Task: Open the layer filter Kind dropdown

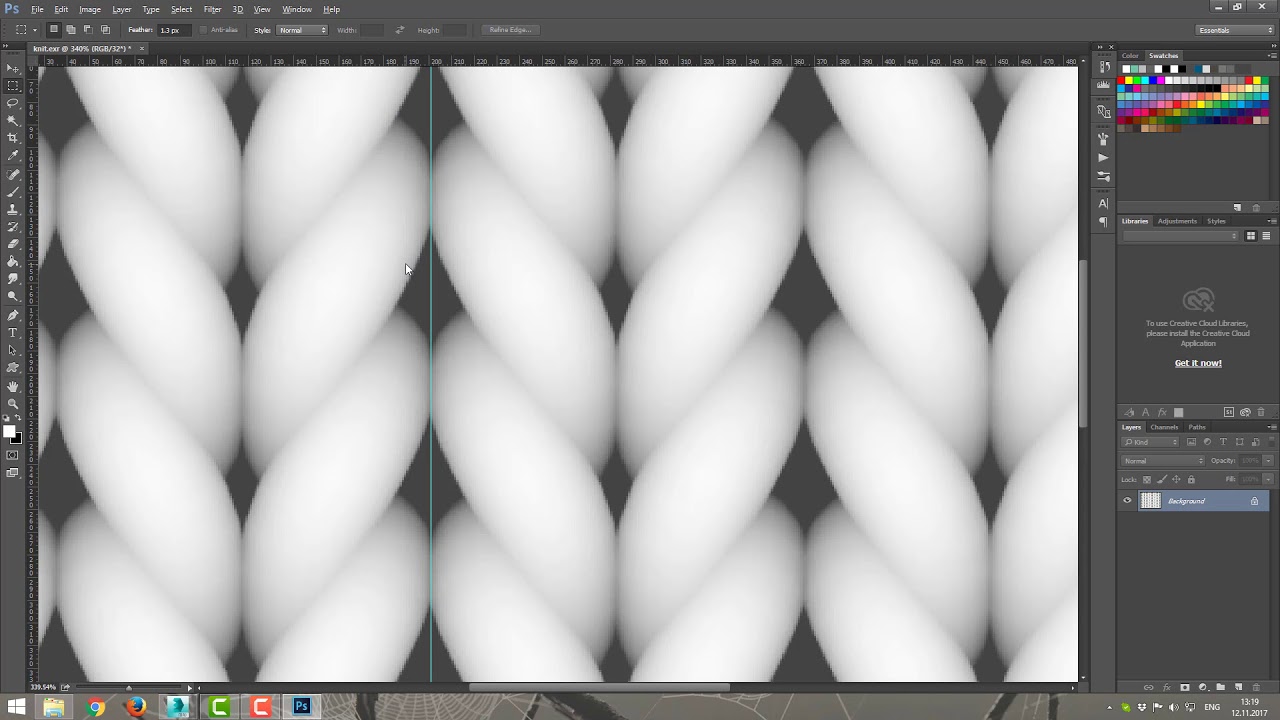Action: (x=1151, y=442)
